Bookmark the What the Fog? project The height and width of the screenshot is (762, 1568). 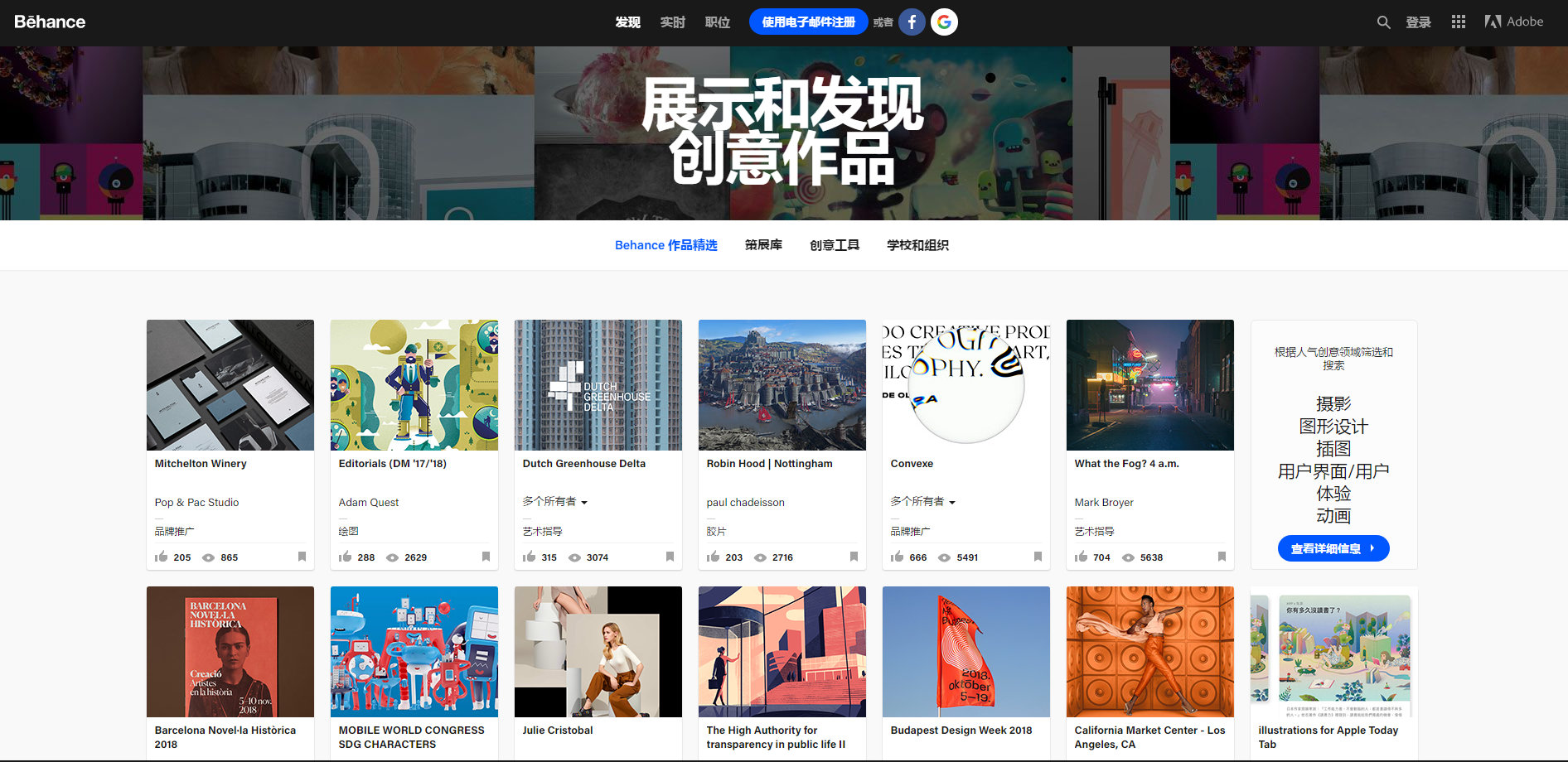1222,557
